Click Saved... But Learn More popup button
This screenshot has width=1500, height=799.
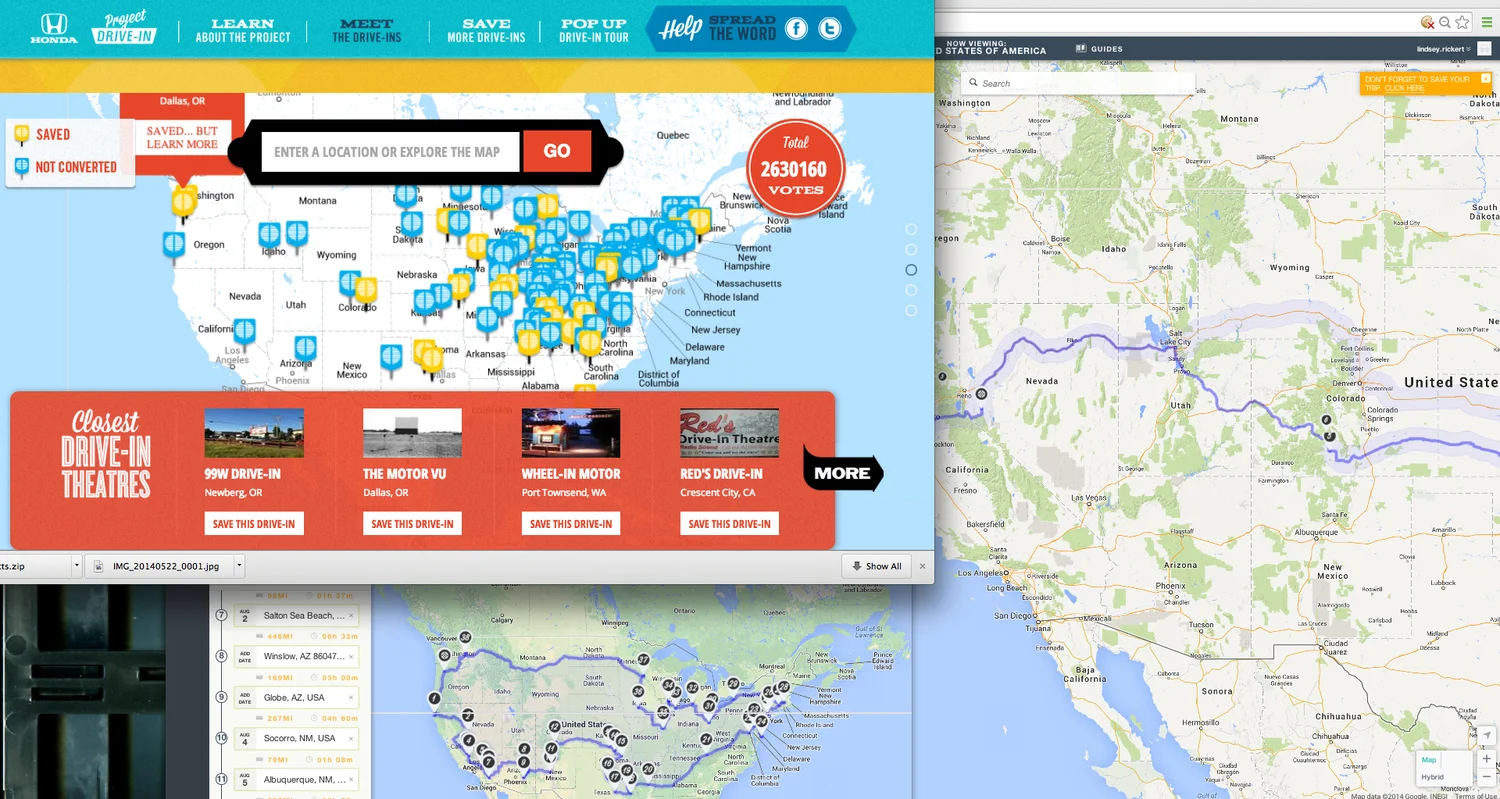[182, 138]
